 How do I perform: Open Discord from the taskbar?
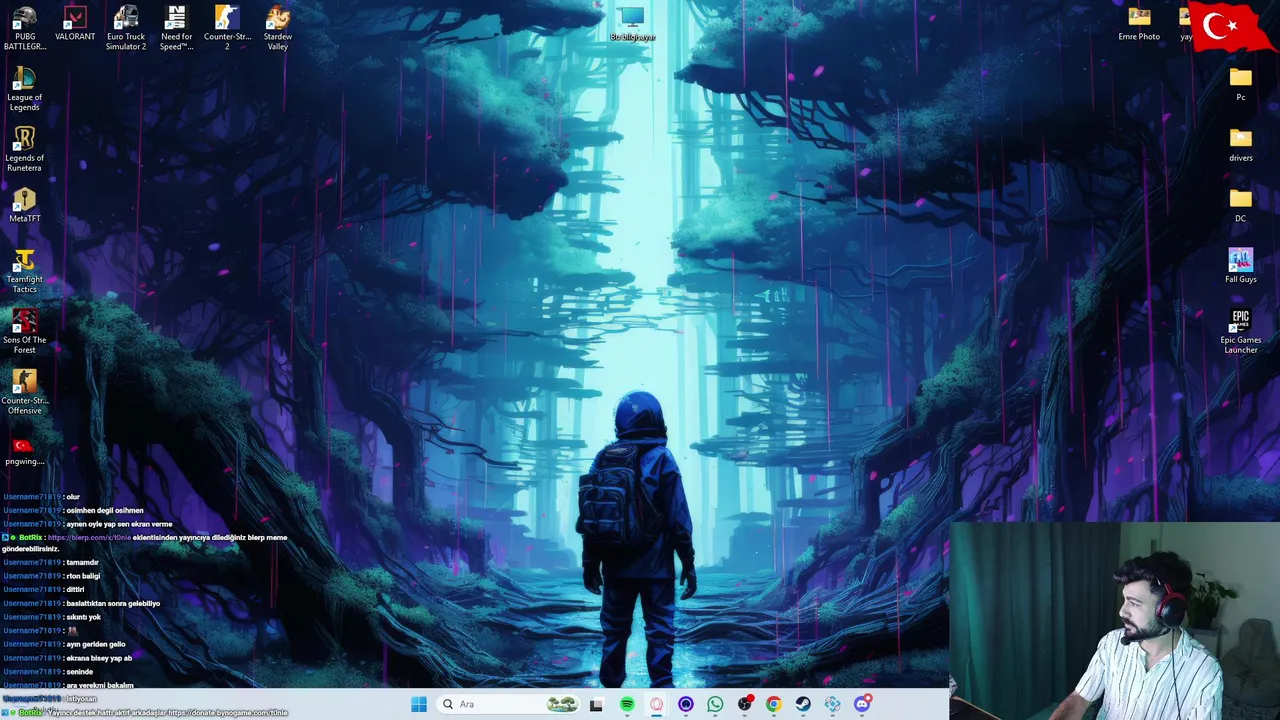pyautogui.click(x=862, y=704)
